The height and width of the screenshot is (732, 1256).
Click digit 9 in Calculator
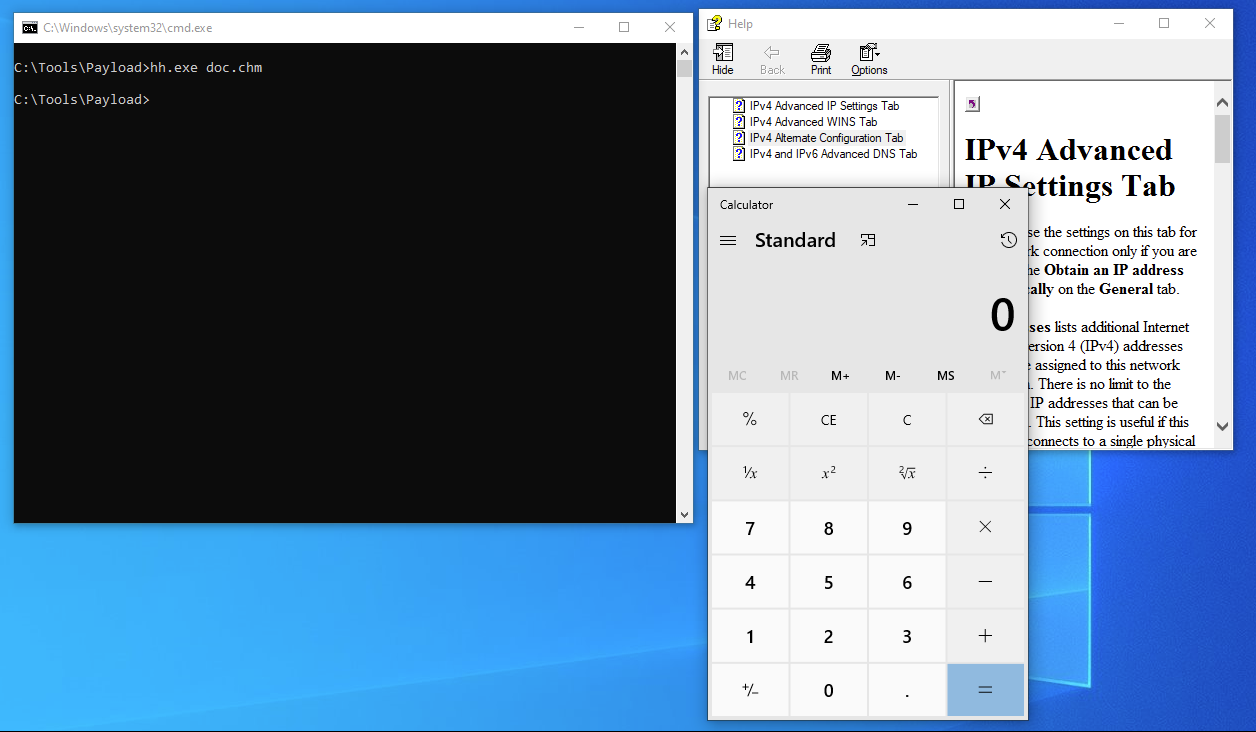tap(907, 528)
